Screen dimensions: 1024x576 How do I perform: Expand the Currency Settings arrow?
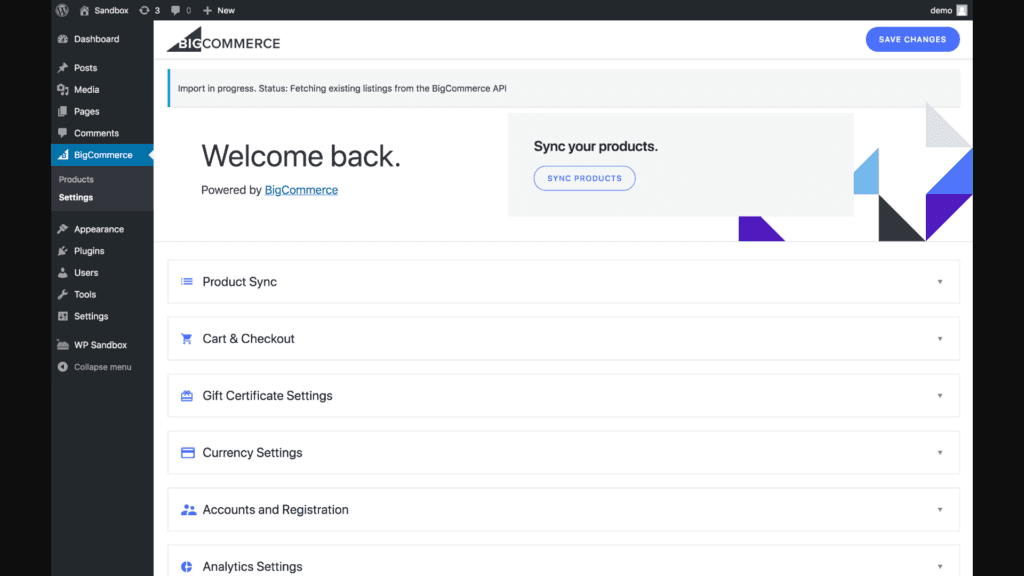pos(940,453)
